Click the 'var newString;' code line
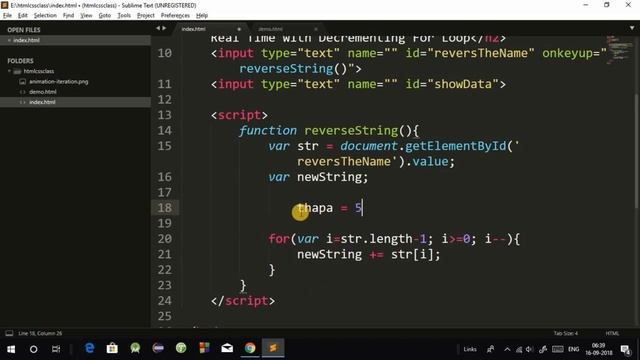Screen dimensions: 640x360 click(x=318, y=177)
